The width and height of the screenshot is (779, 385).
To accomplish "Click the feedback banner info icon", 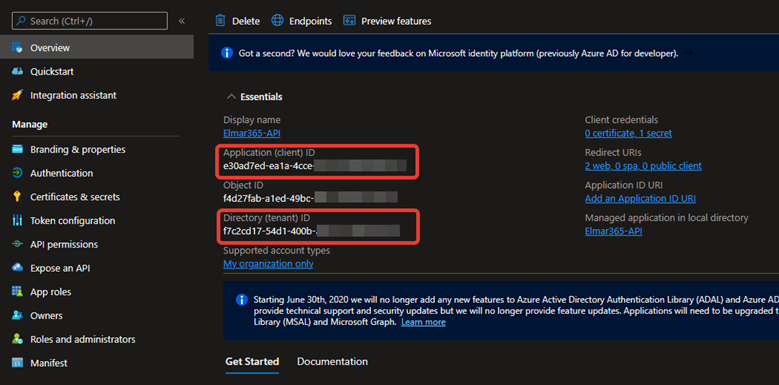I will (227, 53).
